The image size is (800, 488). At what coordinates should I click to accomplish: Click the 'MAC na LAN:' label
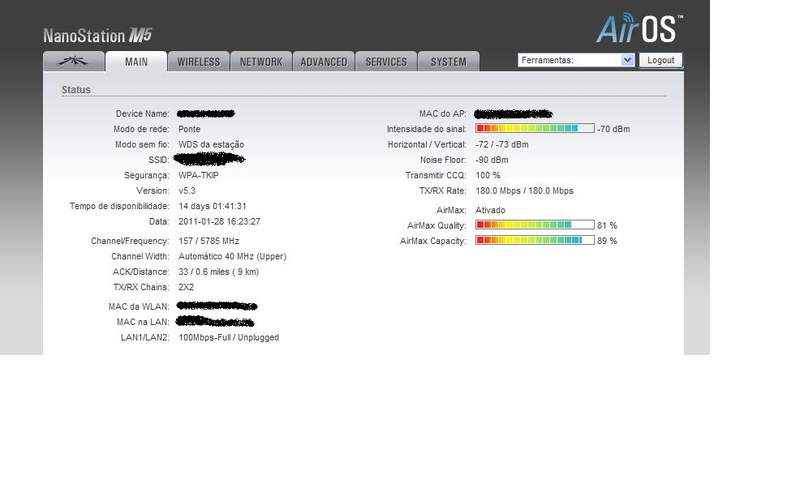[x=143, y=322]
